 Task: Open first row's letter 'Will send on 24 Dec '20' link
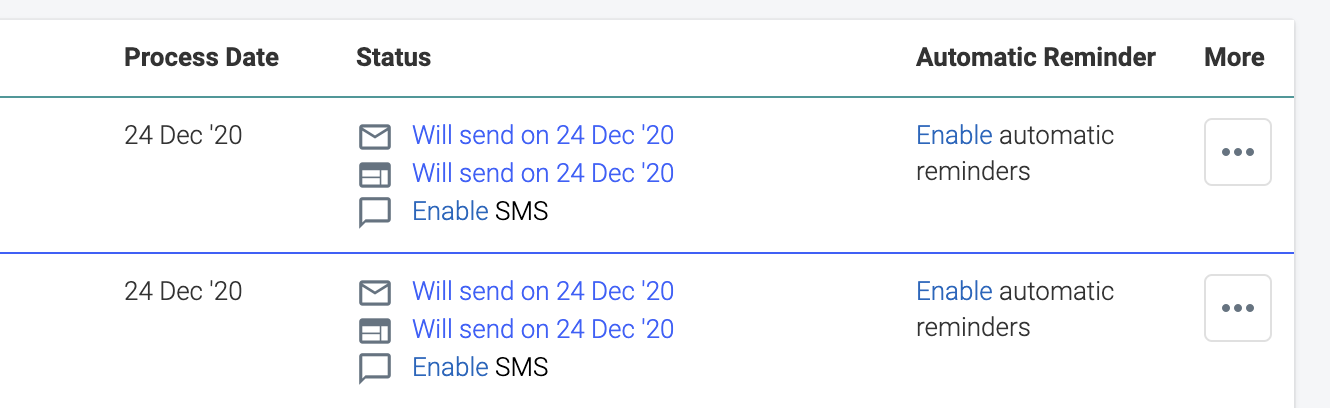click(x=543, y=173)
